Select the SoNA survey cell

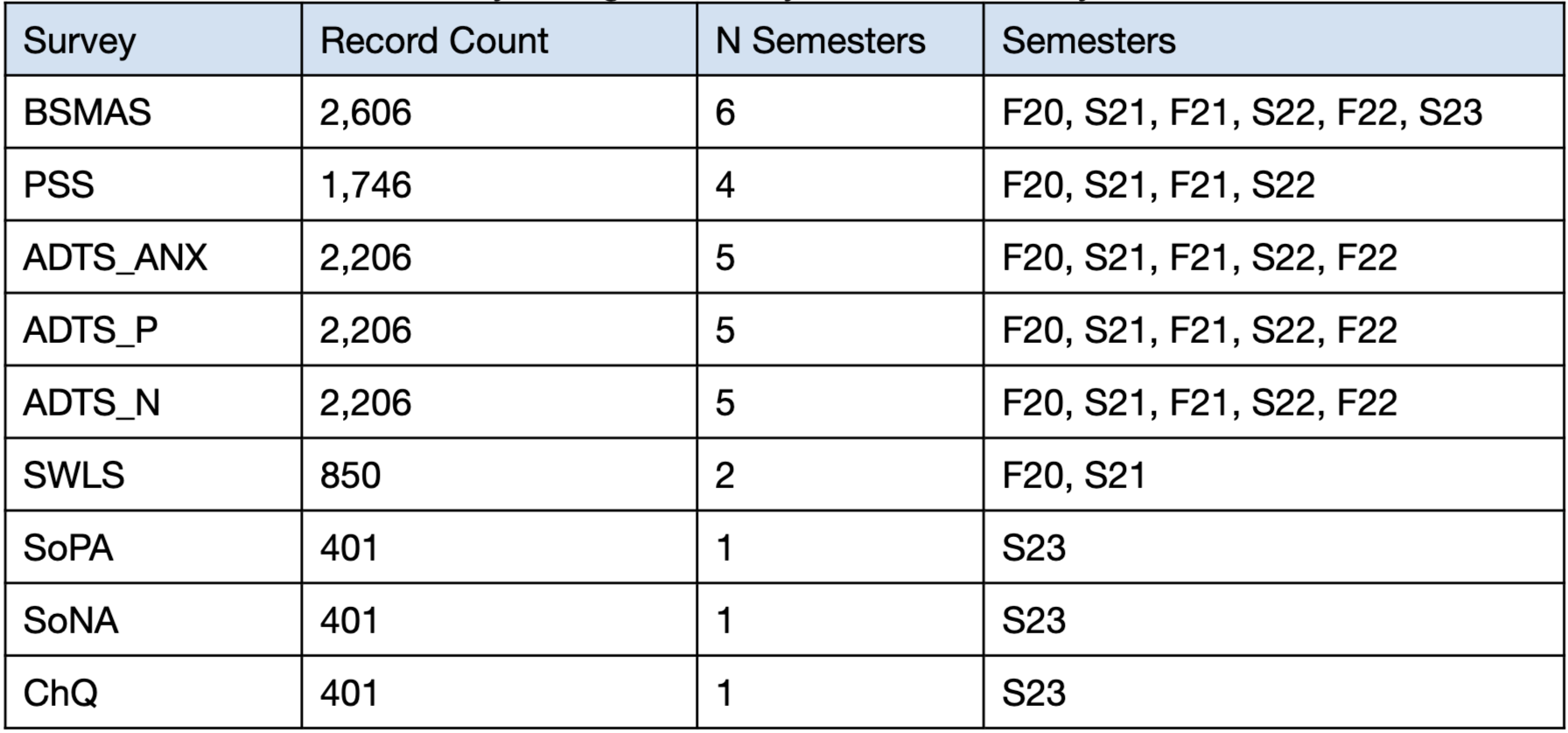coord(154,620)
